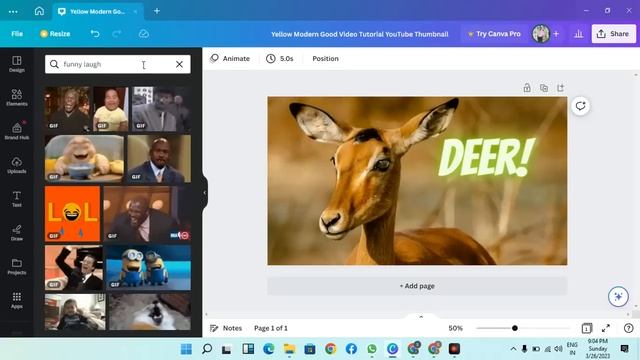
Task: Add a new page icon above canvas
Action: 560,88
